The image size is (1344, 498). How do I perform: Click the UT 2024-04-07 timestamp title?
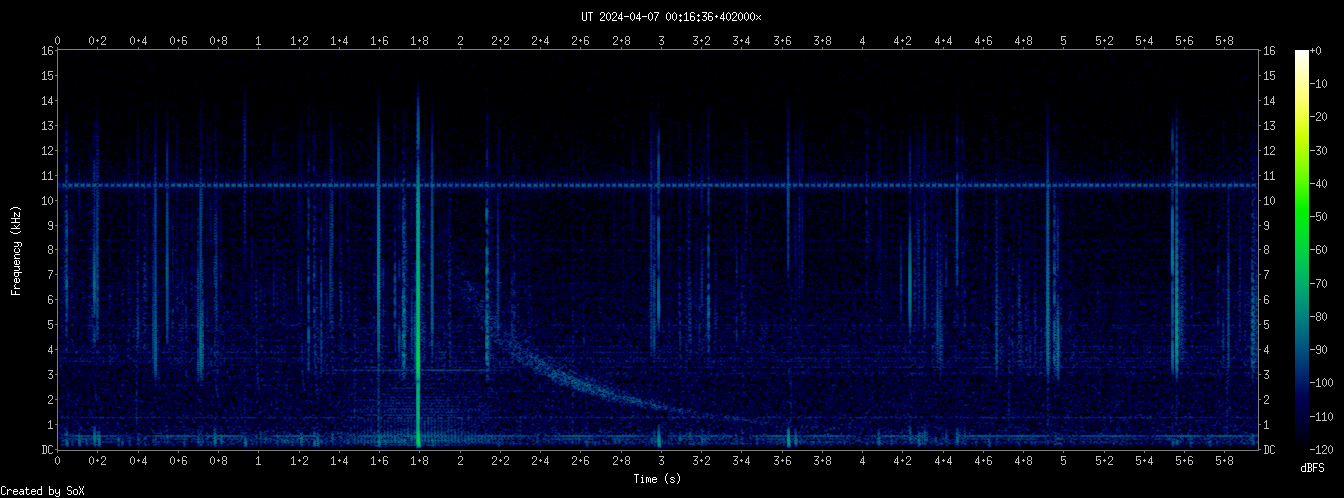pyautogui.click(x=671, y=16)
